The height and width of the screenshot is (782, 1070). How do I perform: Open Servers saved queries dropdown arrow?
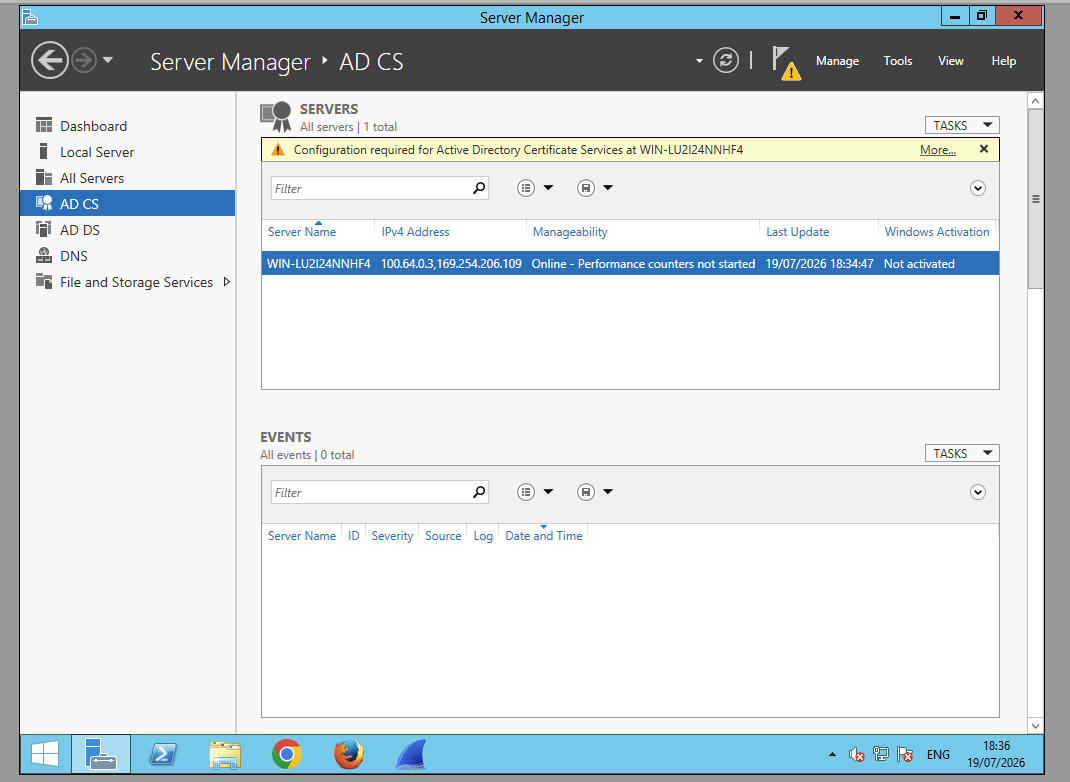608,188
